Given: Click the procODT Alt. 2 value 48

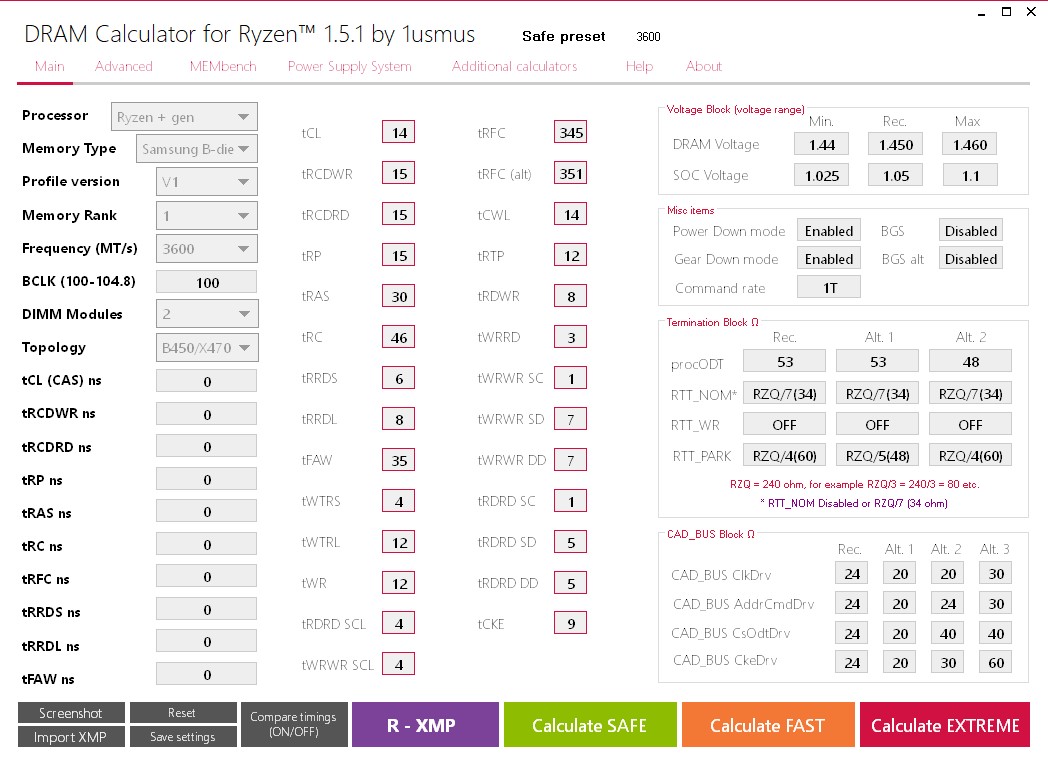Looking at the screenshot, I should tap(970, 362).
